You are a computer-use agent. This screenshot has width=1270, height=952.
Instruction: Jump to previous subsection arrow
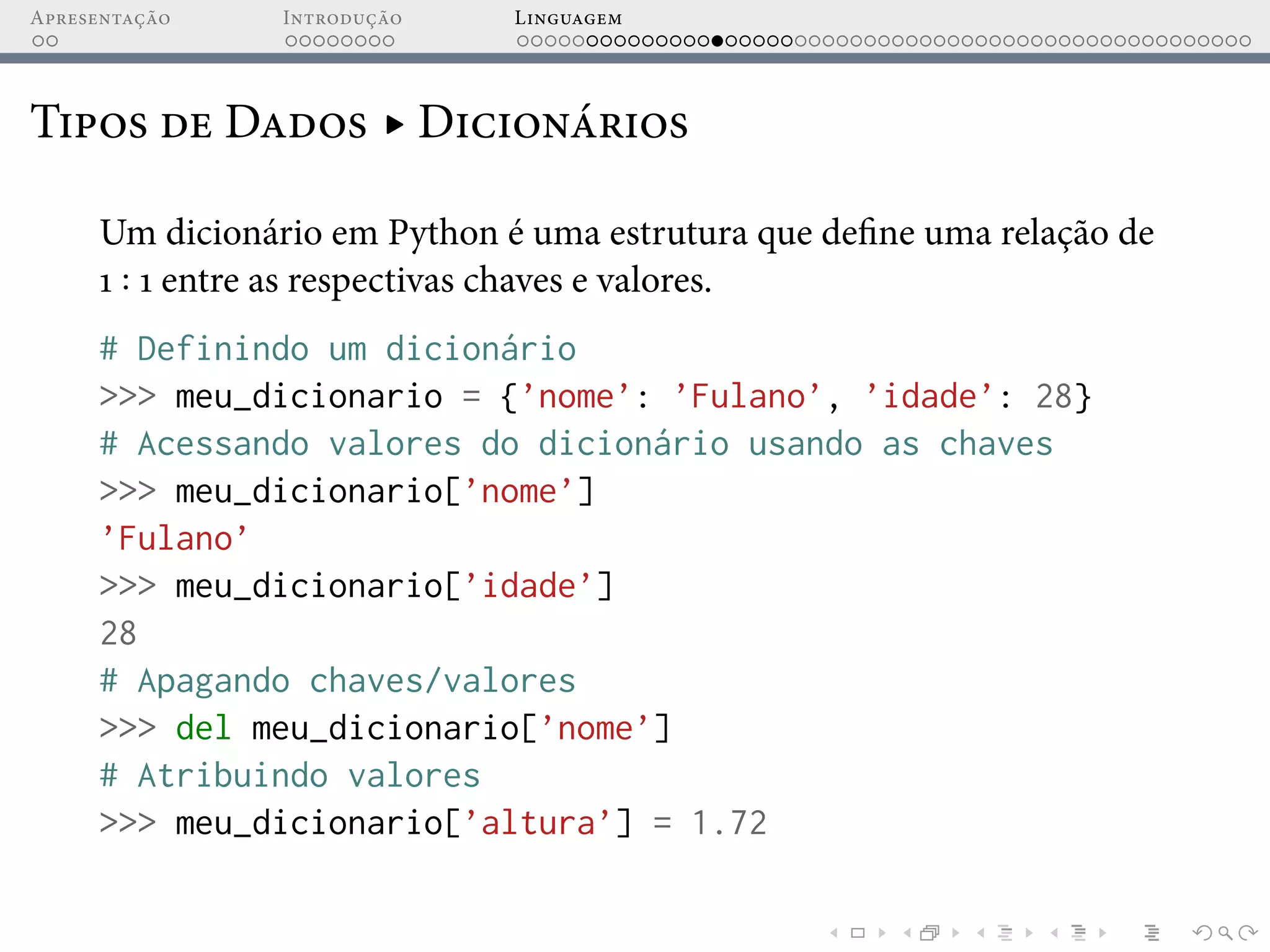click(981, 933)
